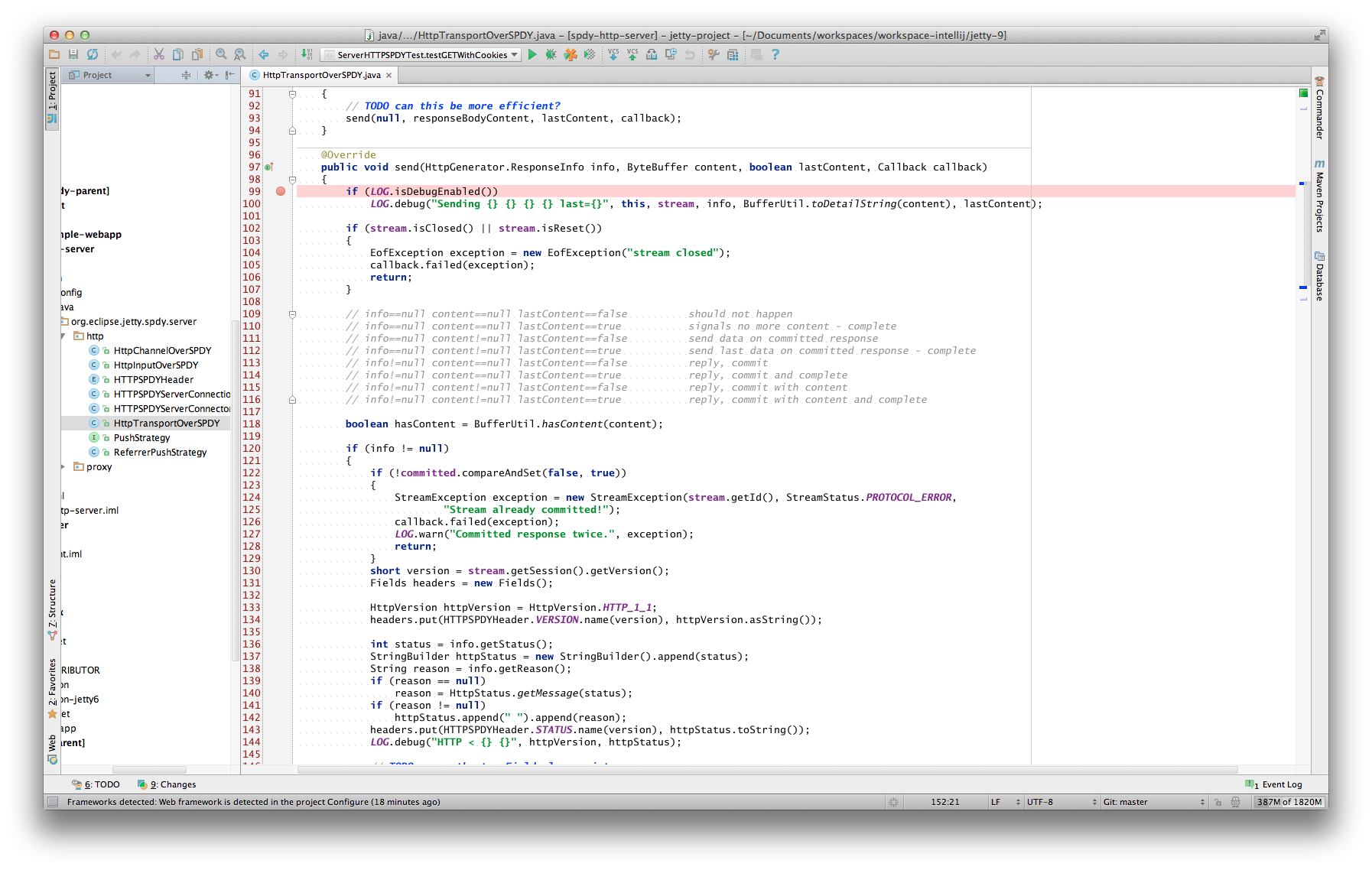Viewport: 1372px width, 870px height.
Task: Toggle the breakpoint on line 99
Action: click(x=281, y=191)
